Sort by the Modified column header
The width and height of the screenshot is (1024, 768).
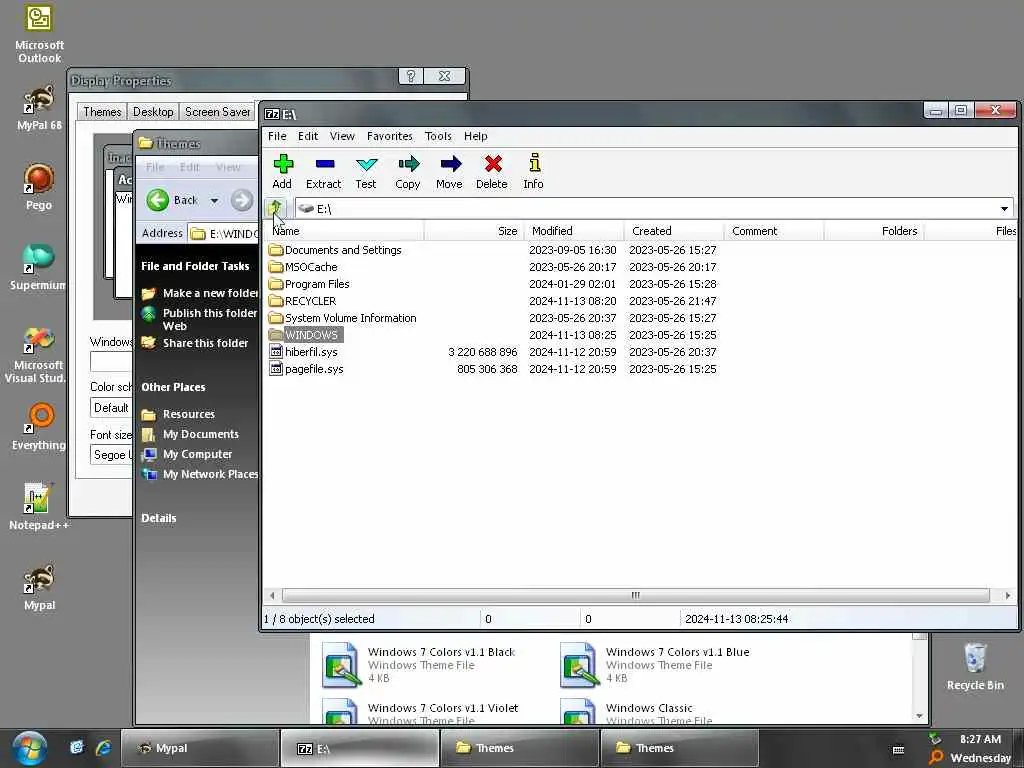coord(574,231)
